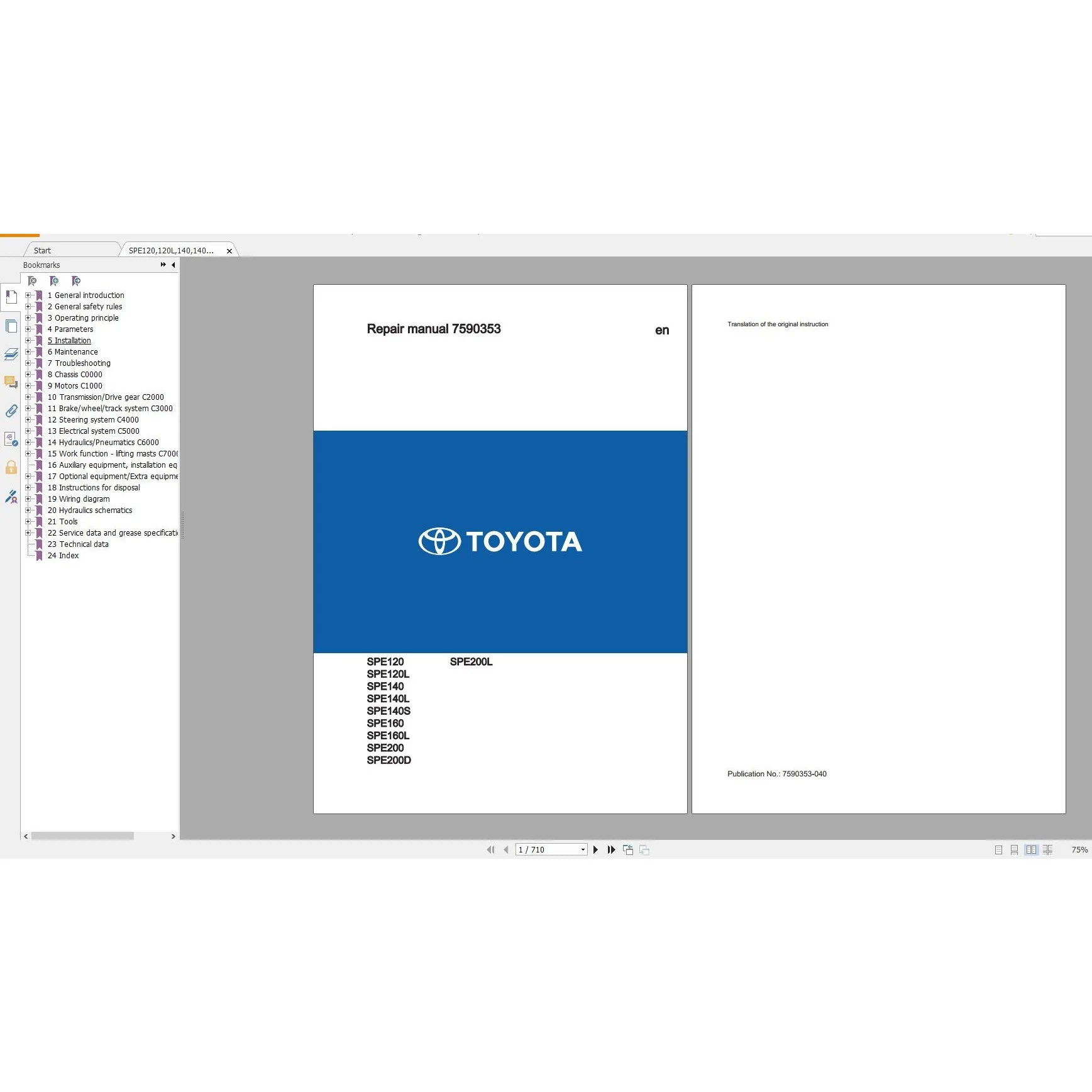Click the delete bookmark icon
1092x1092 pixels.
click(x=32, y=281)
